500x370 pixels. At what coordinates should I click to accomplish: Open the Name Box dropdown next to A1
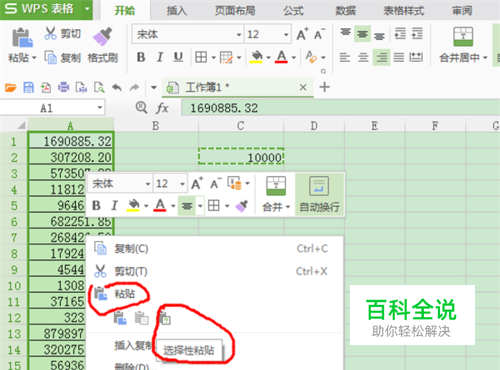click(x=99, y=108)
